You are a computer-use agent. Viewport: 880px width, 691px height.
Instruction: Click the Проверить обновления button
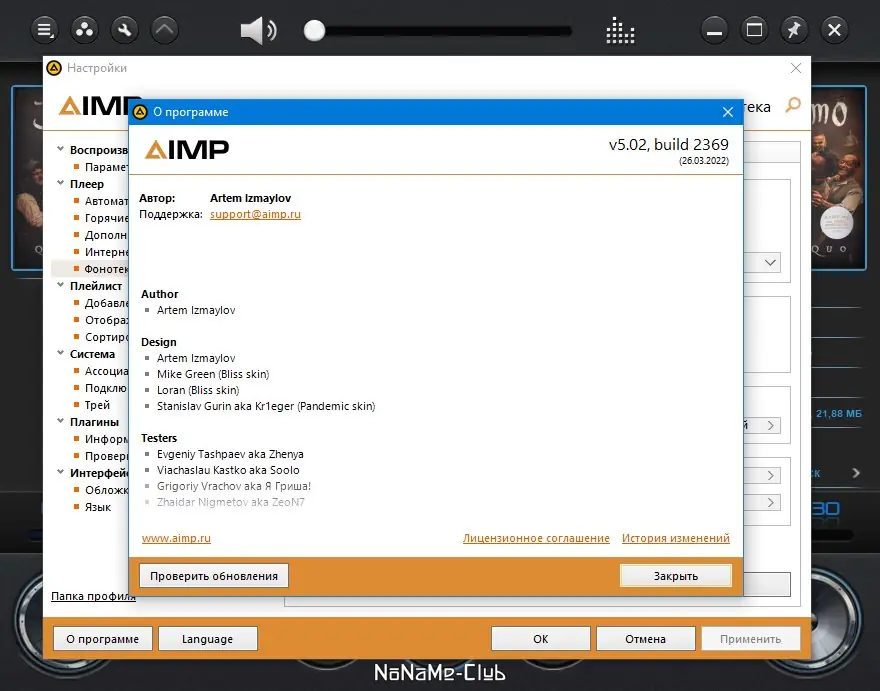[x=214, y=576]
